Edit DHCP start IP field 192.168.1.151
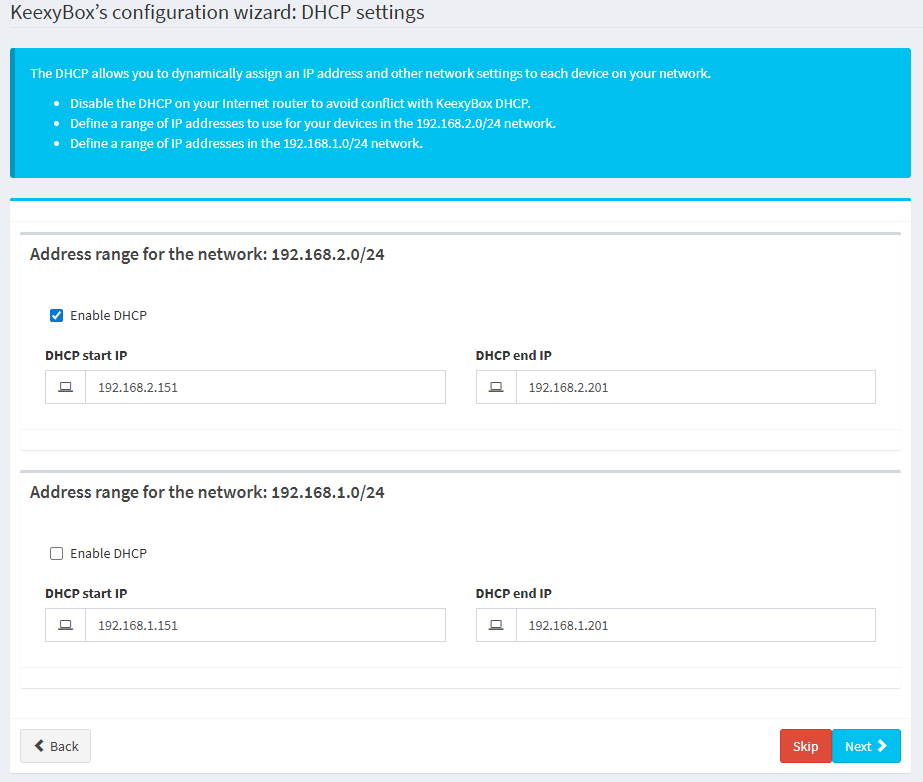This screenshot has height=782, width=923. coord(265,625)
